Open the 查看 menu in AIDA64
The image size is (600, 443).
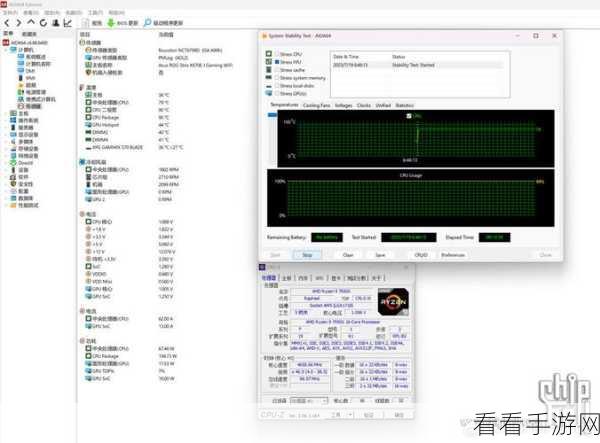pyautogui.click(x=31, y=13)
